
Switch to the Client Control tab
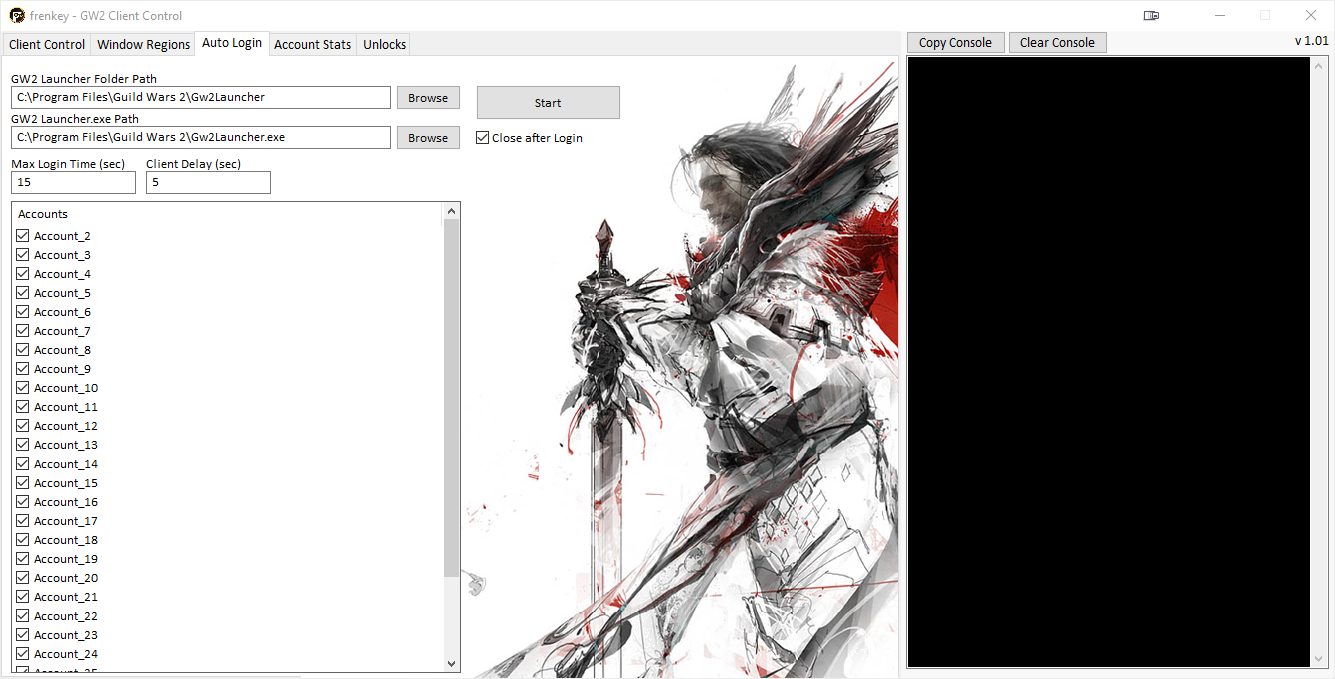tap(47, 45)
